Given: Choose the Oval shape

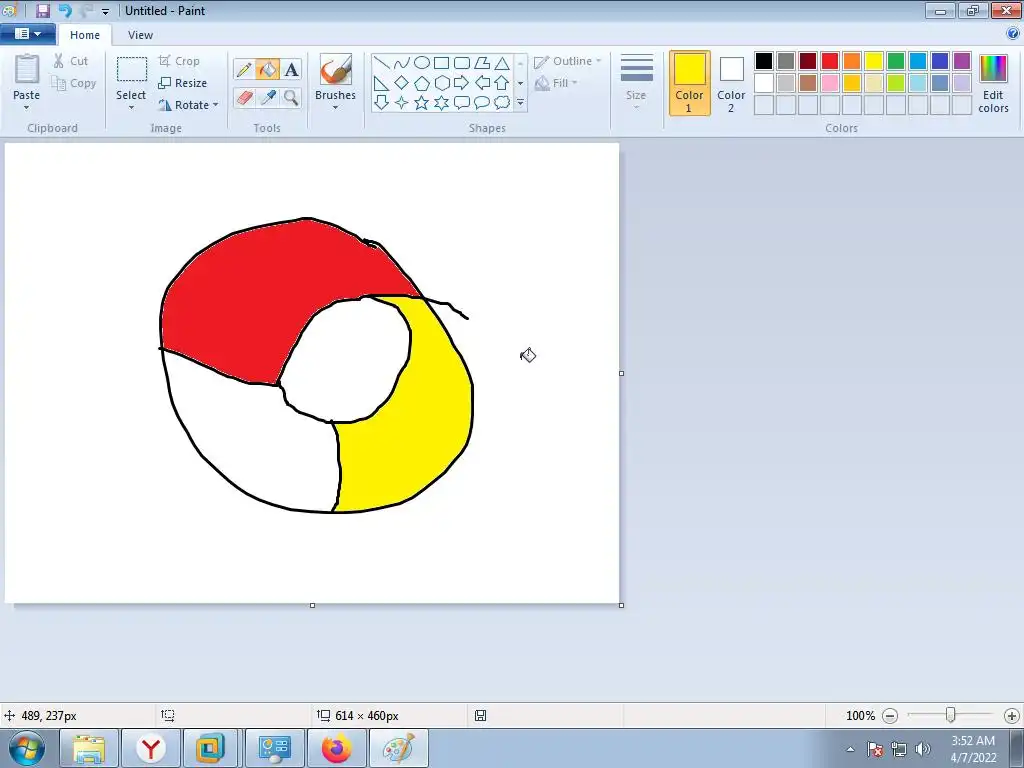Looking at the screenshot, I should pos(422,63).
